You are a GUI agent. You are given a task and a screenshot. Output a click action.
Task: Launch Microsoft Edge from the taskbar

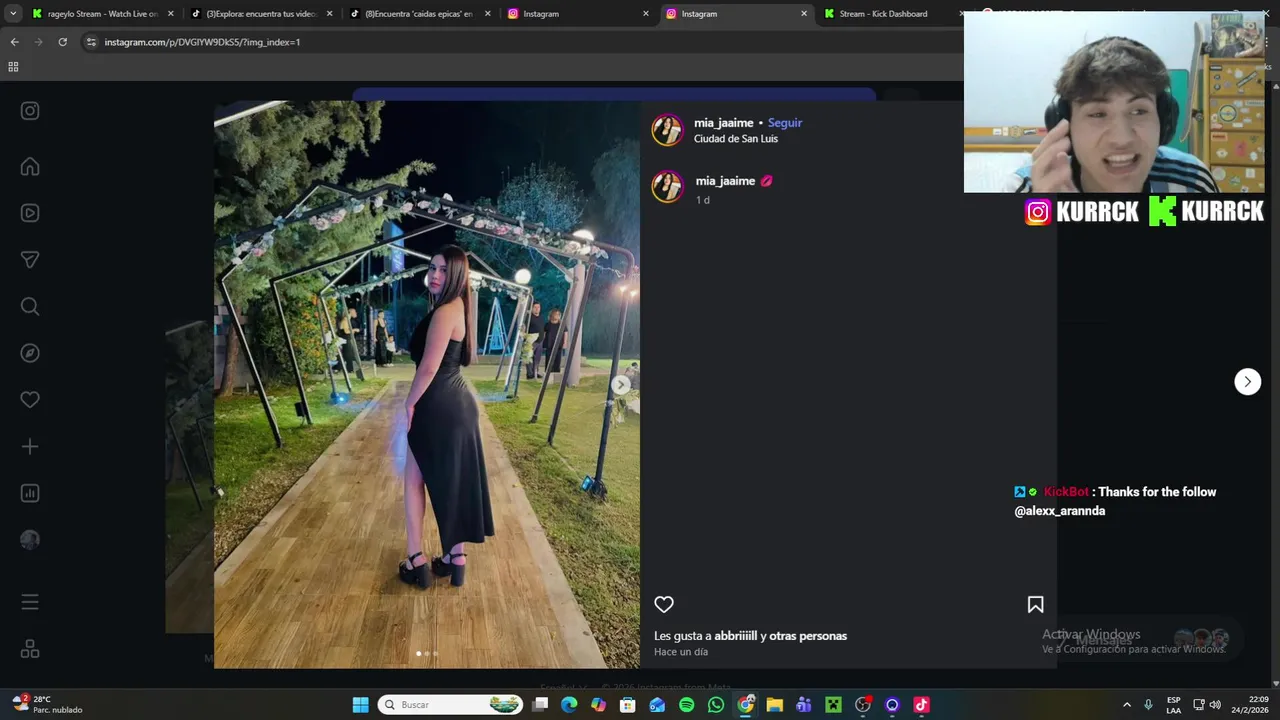click(x=569, y=705)
